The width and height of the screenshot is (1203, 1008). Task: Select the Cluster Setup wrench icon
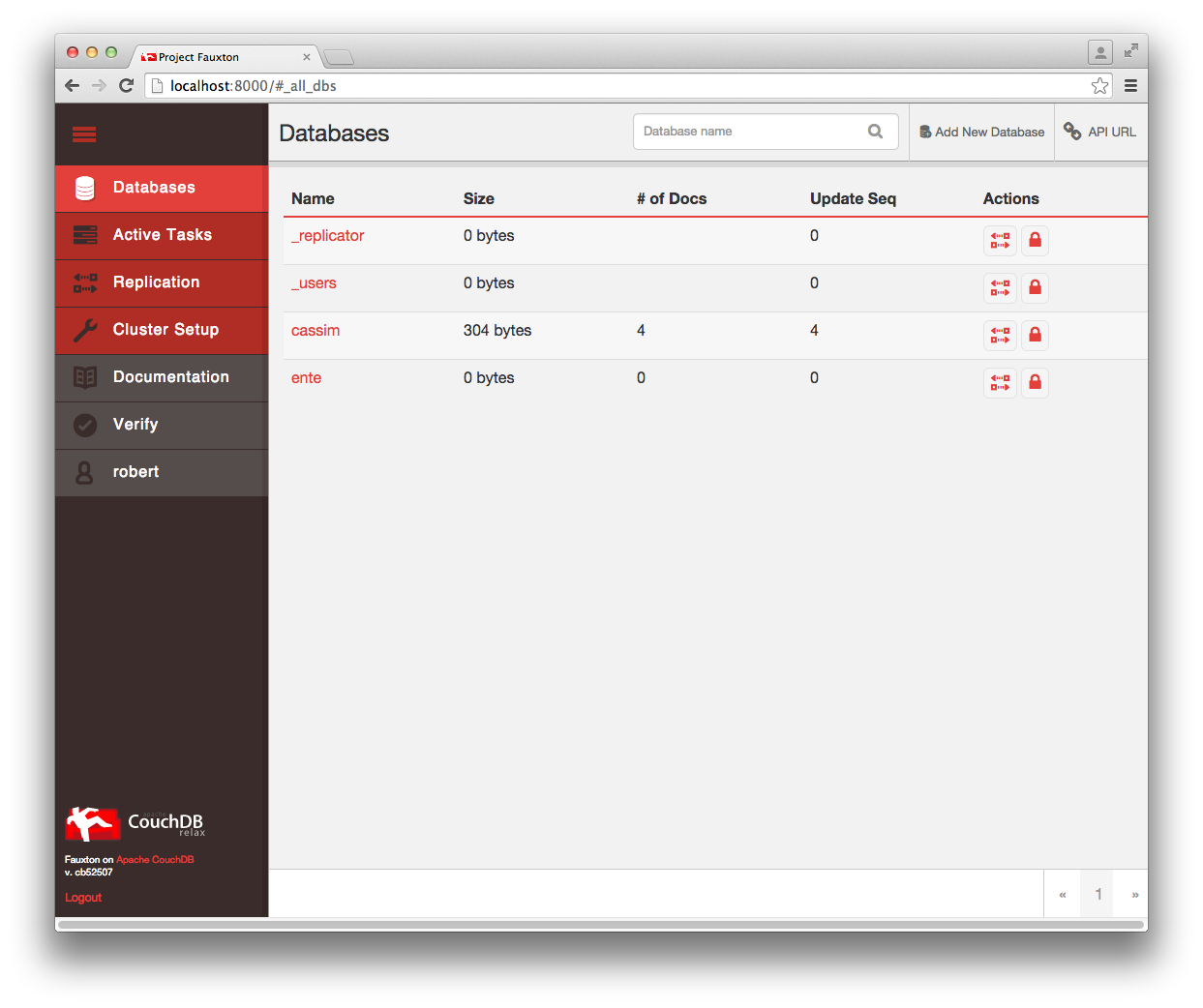[x=84, y=330]
